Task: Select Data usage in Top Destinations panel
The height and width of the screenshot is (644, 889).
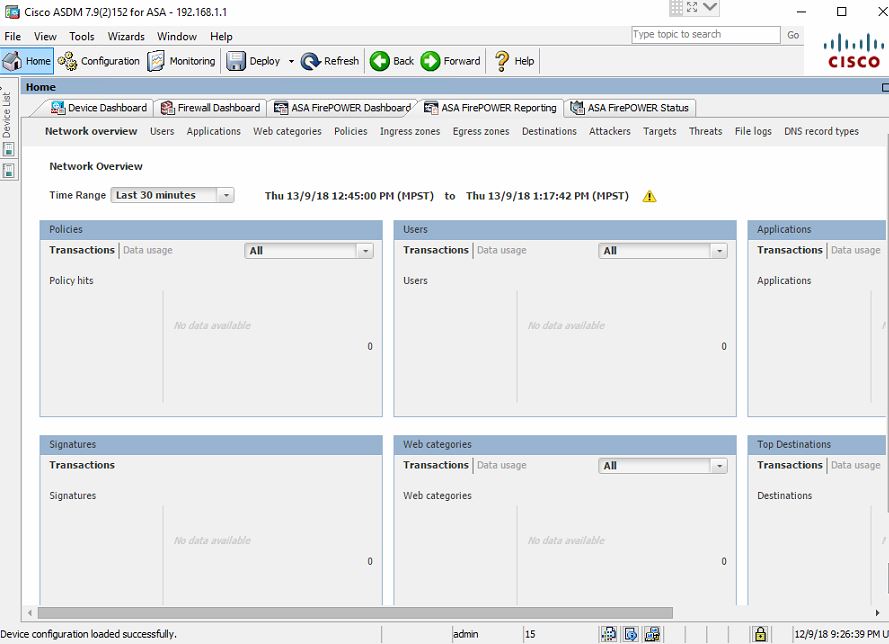Action: pos(856,465)
